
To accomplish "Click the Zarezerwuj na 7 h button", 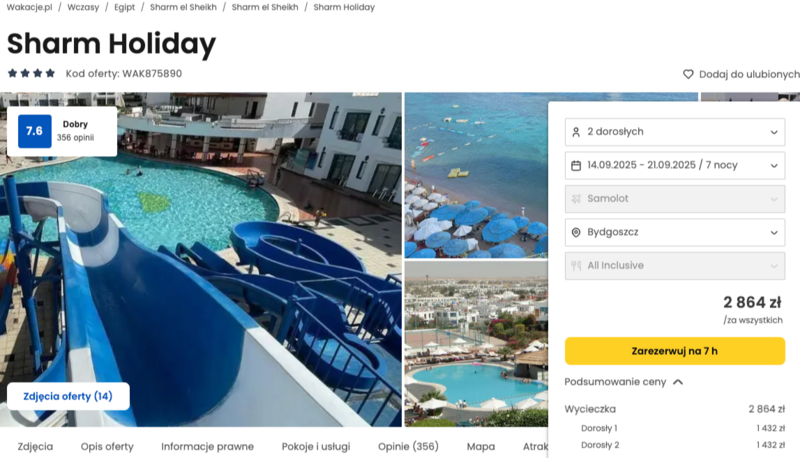I will (x=674, y=351).
